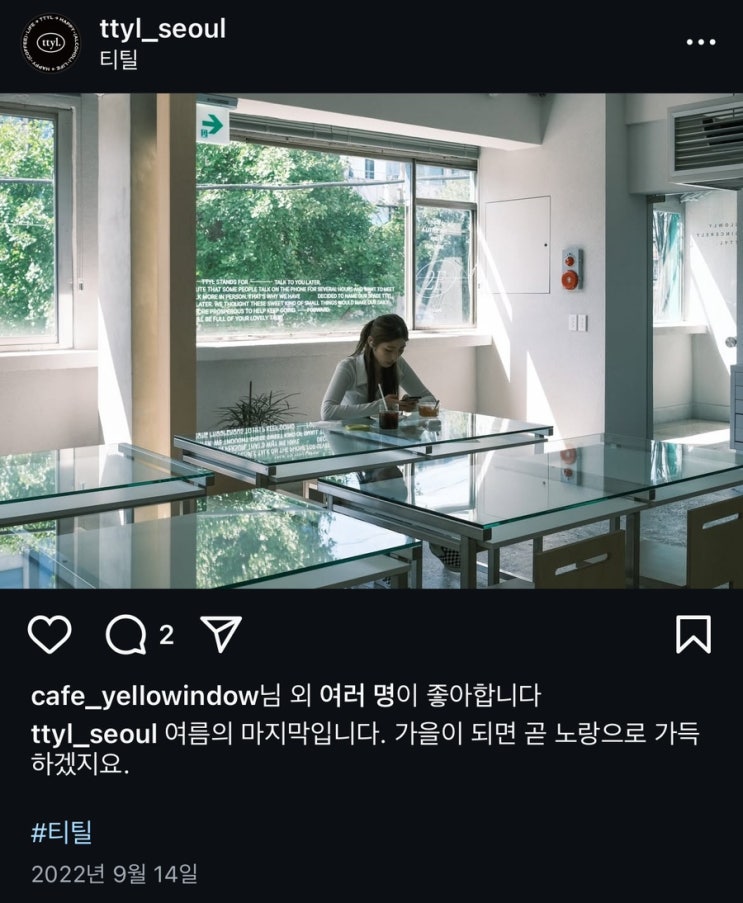The height and width of the screenshot is (903, 743).
Task: Open the cafe_yellowindow liker profile
Action: pos(145,696)
